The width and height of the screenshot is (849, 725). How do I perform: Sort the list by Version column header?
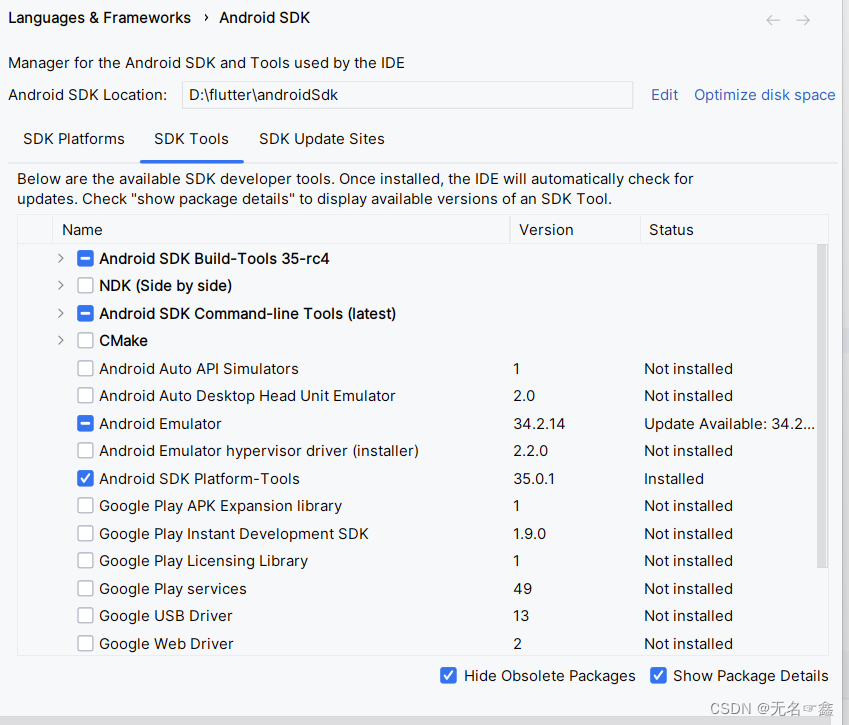point(547,230)
